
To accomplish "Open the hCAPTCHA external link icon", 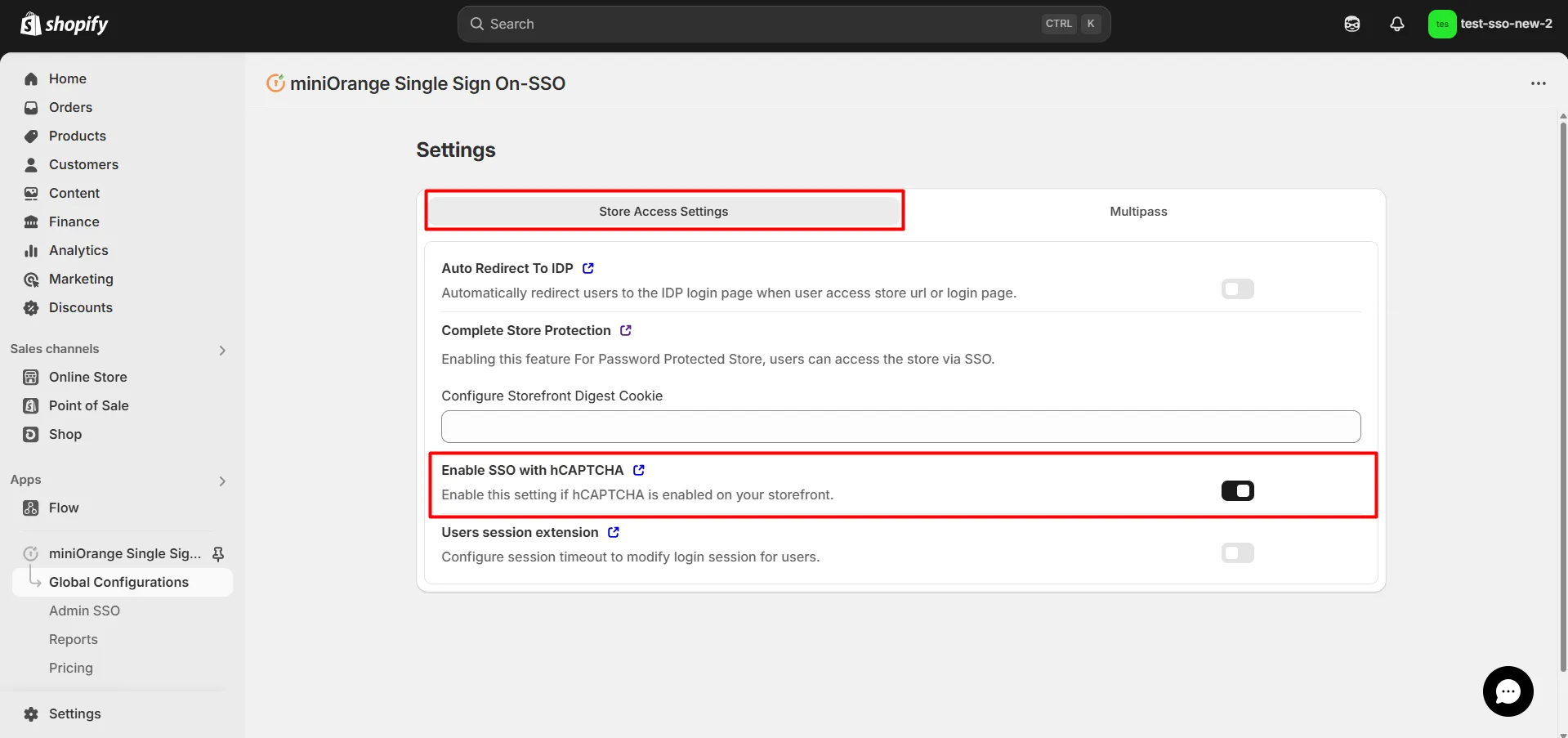I will (639, 470).
